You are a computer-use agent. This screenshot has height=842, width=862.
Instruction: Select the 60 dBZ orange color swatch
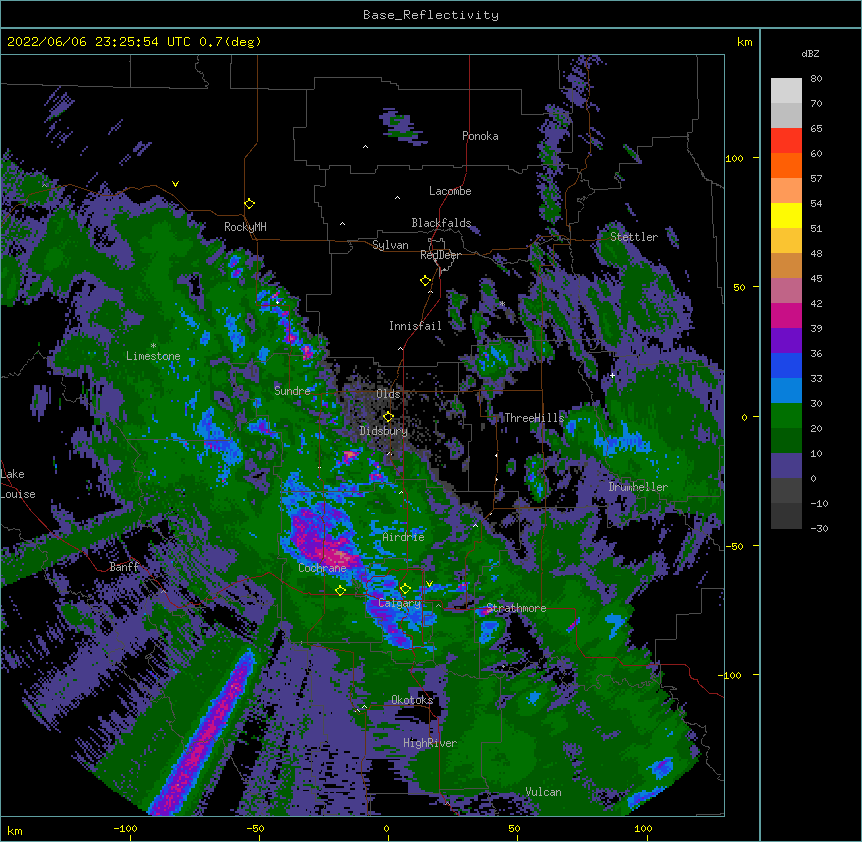(x=786, y=165)
